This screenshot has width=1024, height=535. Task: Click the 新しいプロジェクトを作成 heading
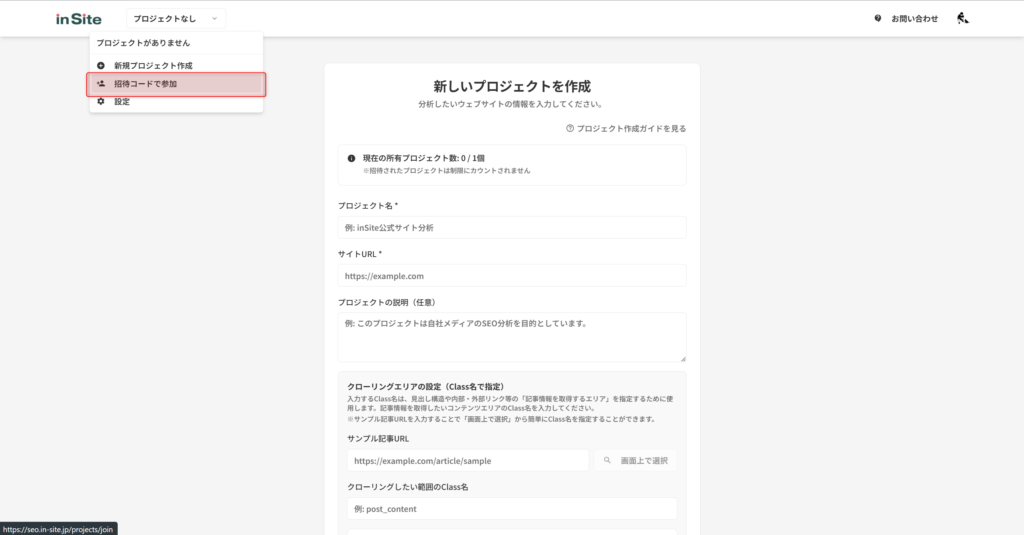(512, 86)
